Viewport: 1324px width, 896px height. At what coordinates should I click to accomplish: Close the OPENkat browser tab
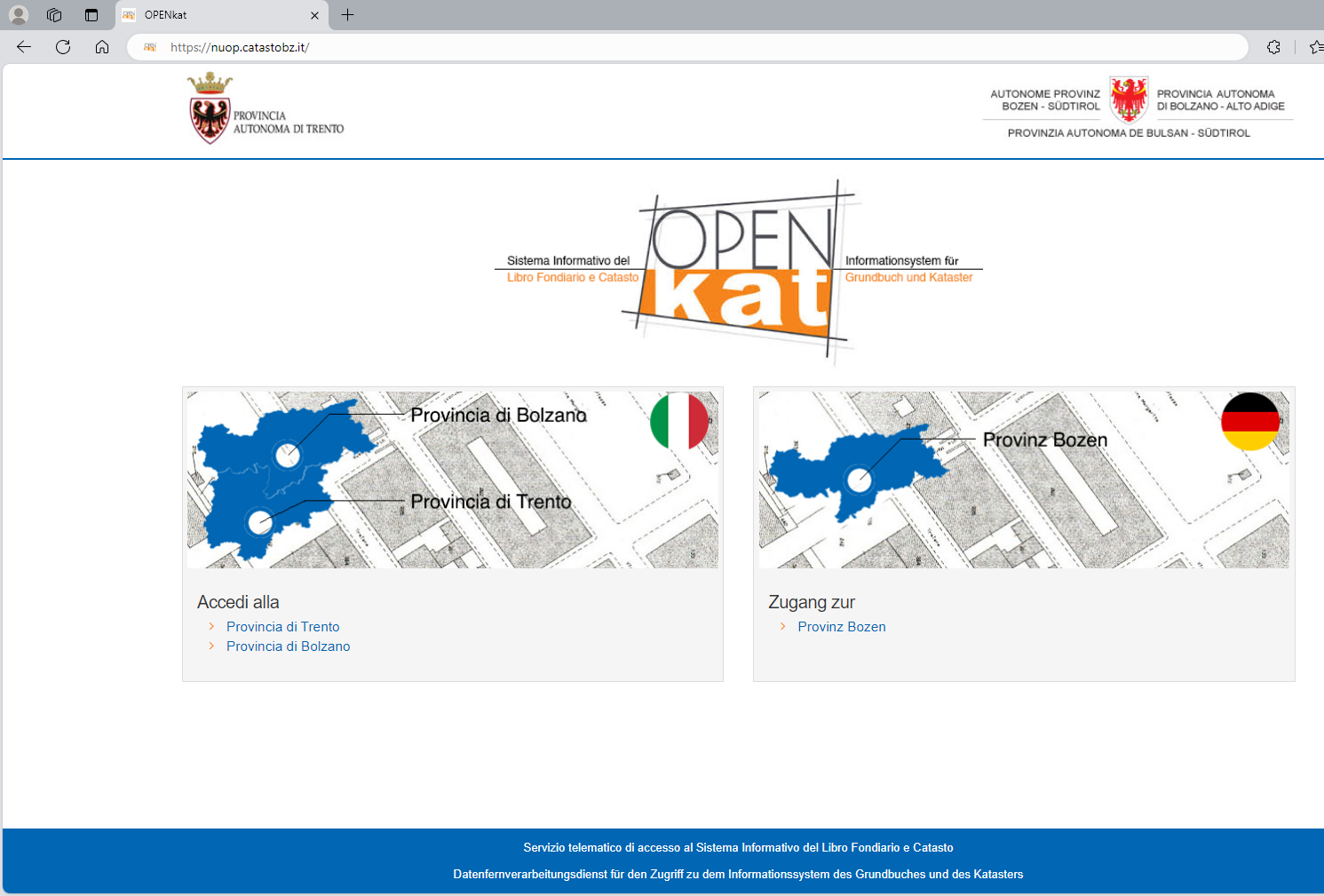314,15
